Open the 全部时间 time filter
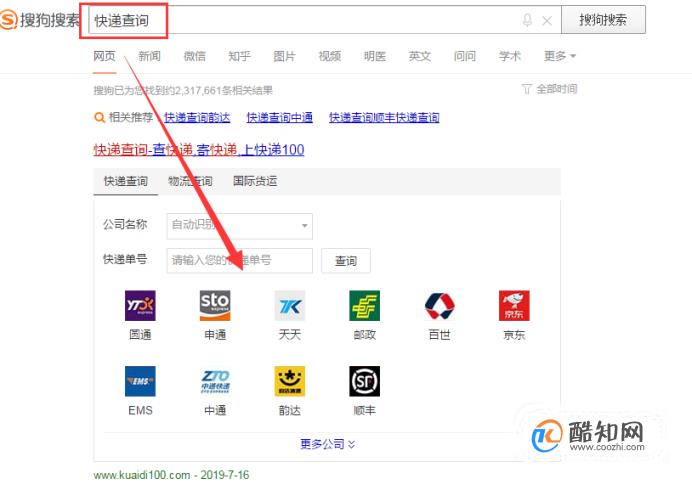This screenshot has height=490, width=692. click(549, 89)
